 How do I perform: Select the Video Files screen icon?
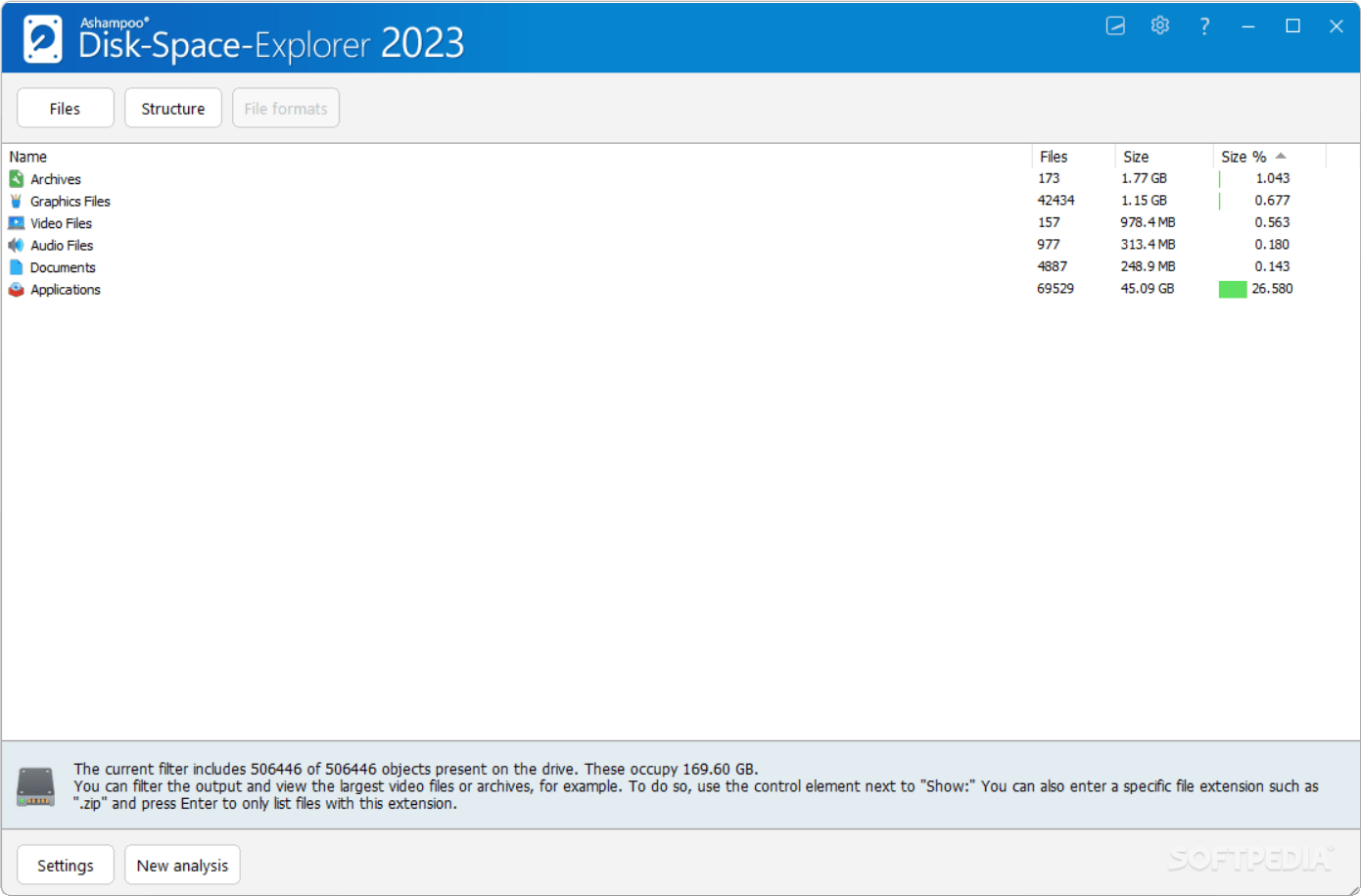(x=16, y=222)
